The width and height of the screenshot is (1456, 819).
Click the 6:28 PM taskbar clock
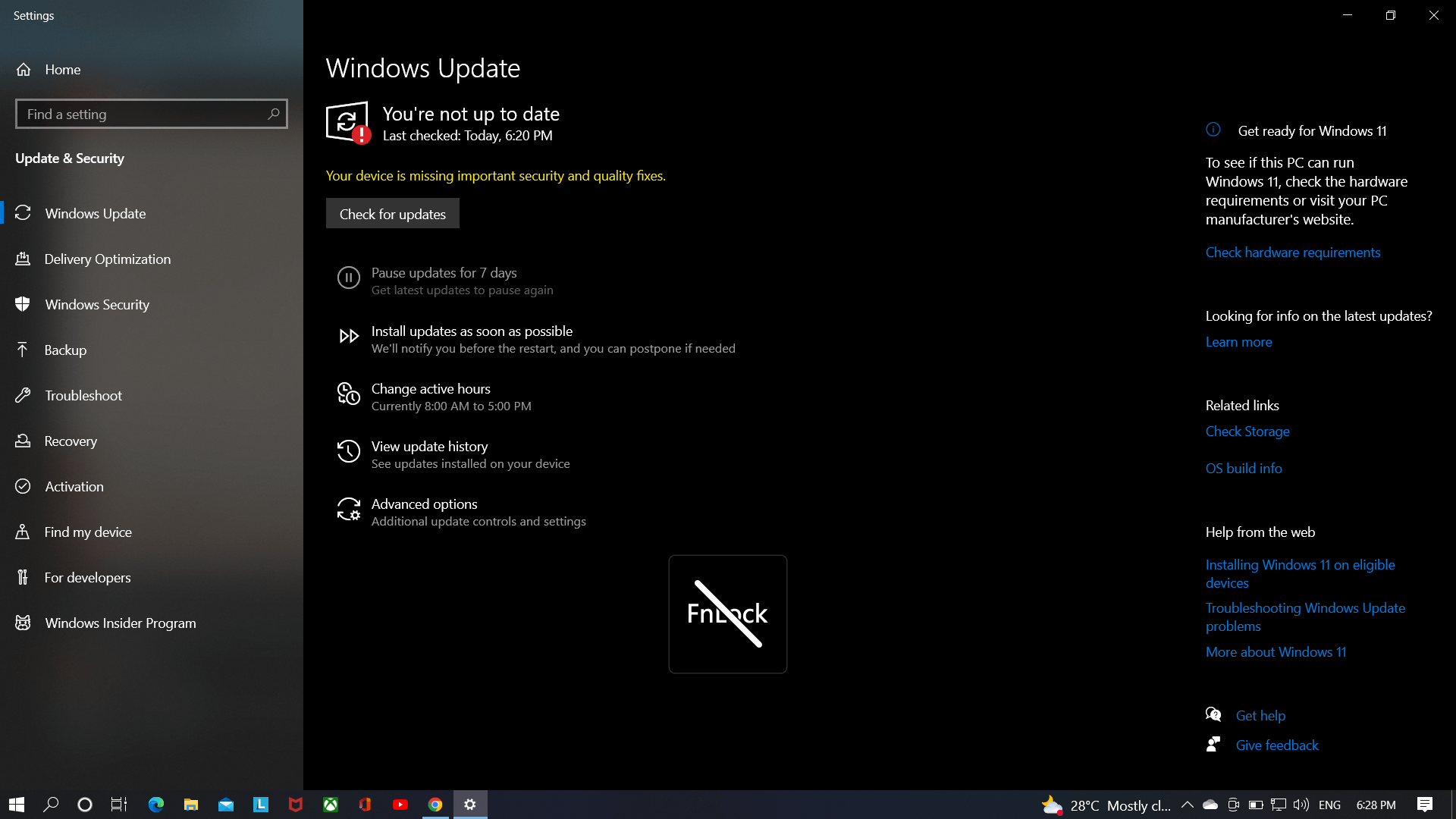1376,805
